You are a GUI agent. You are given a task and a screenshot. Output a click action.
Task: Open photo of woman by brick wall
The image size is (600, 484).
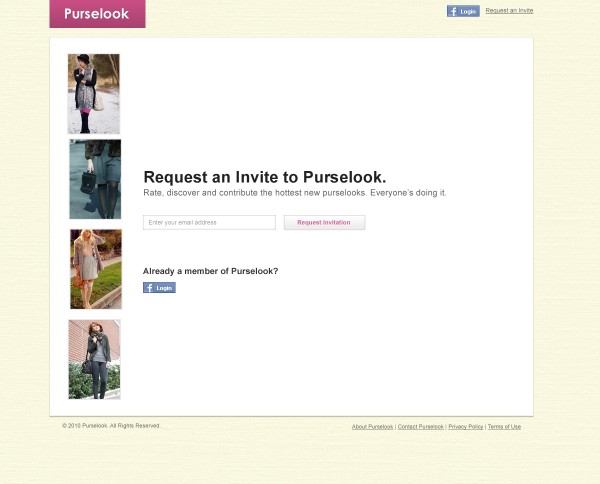pos(95,360)
